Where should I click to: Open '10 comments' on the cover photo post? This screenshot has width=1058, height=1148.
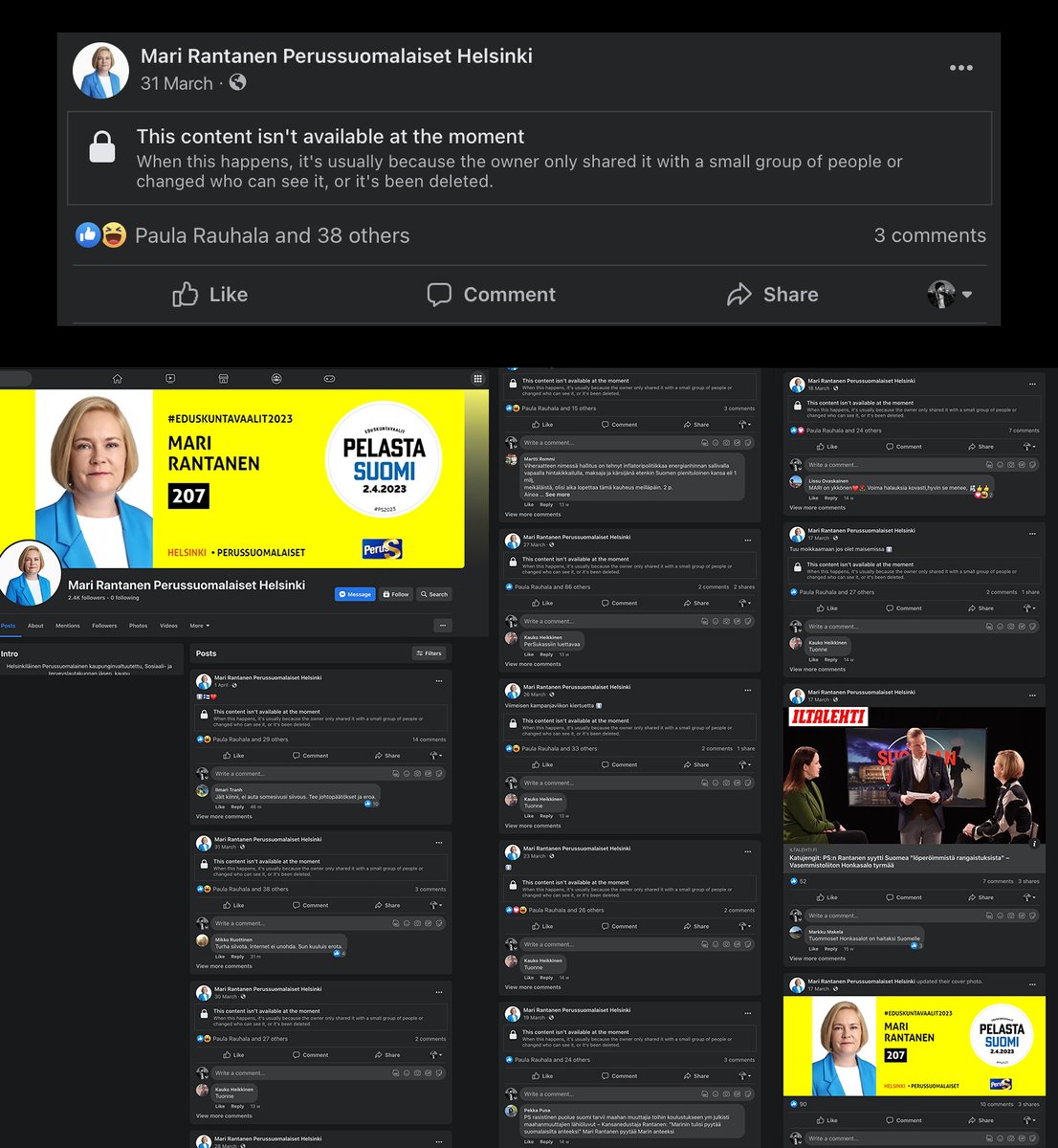[x=997, y=1104]
